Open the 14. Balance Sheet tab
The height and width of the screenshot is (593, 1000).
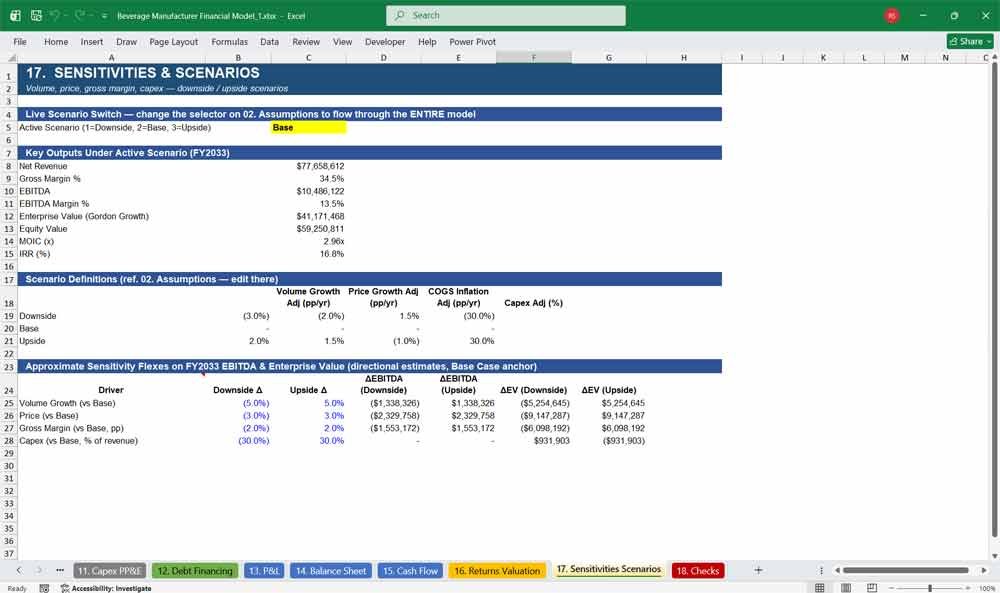pyautogui.click(x=330, y=571)
